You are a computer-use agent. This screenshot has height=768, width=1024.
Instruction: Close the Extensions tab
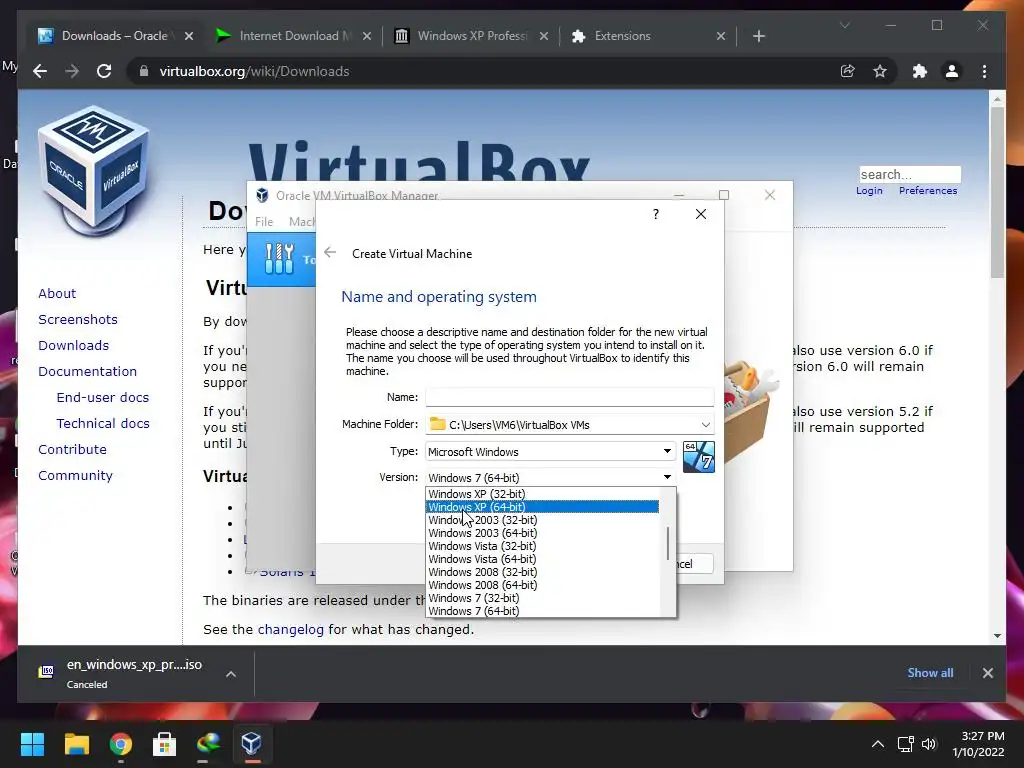(721, 37)
